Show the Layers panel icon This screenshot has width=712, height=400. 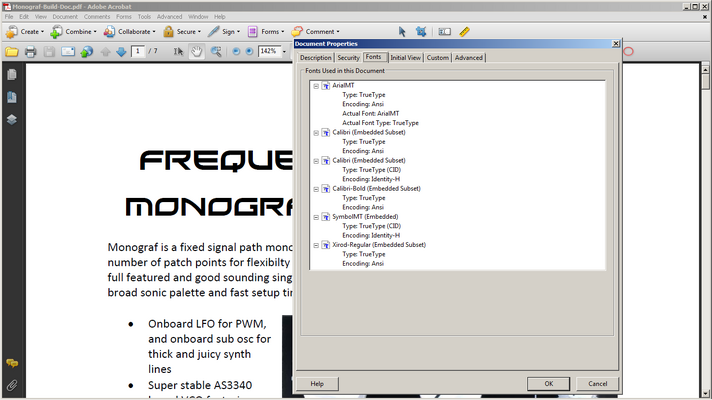coord(12,119)
